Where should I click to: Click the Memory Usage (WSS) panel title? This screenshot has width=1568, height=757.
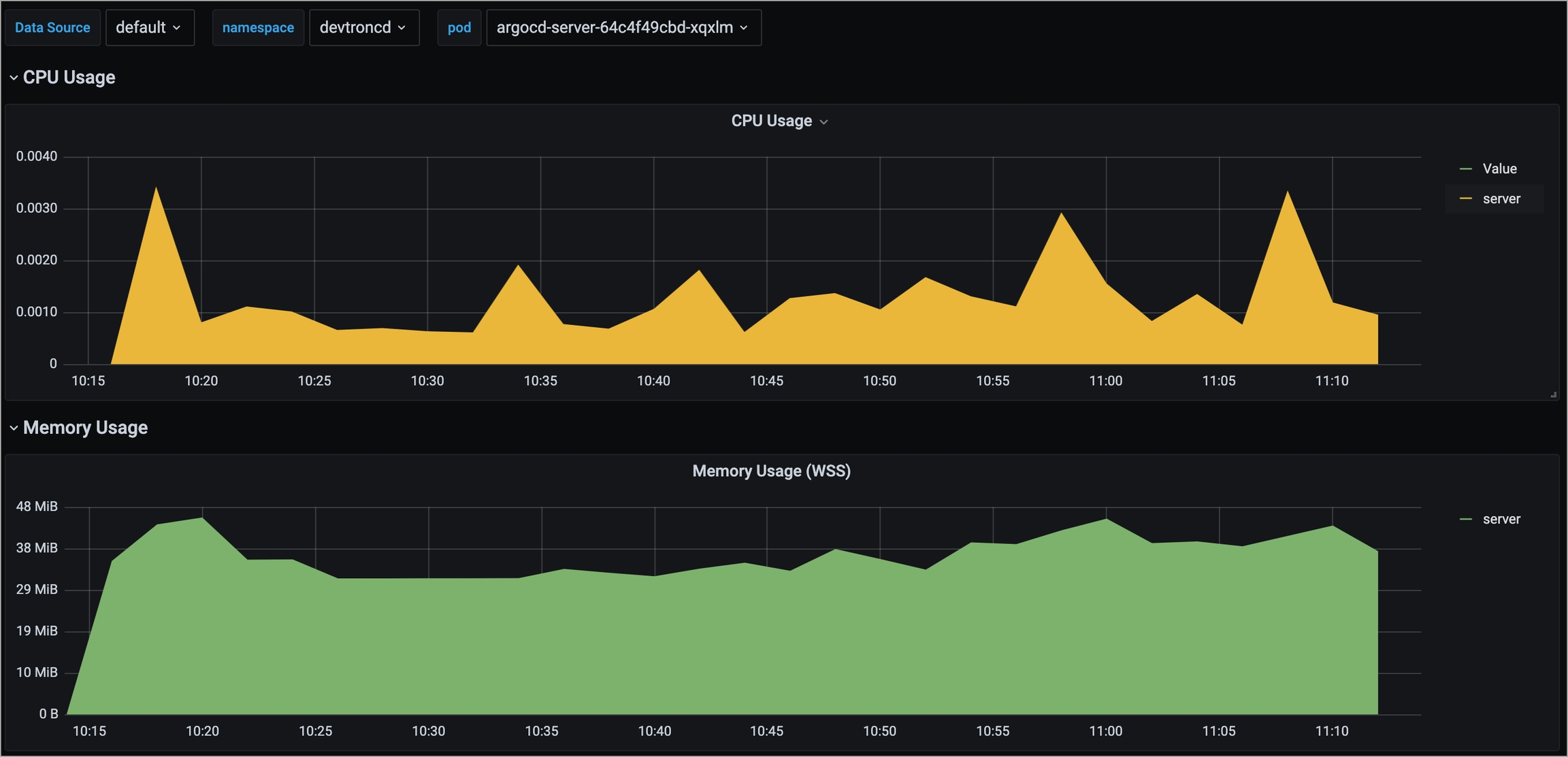771,471
